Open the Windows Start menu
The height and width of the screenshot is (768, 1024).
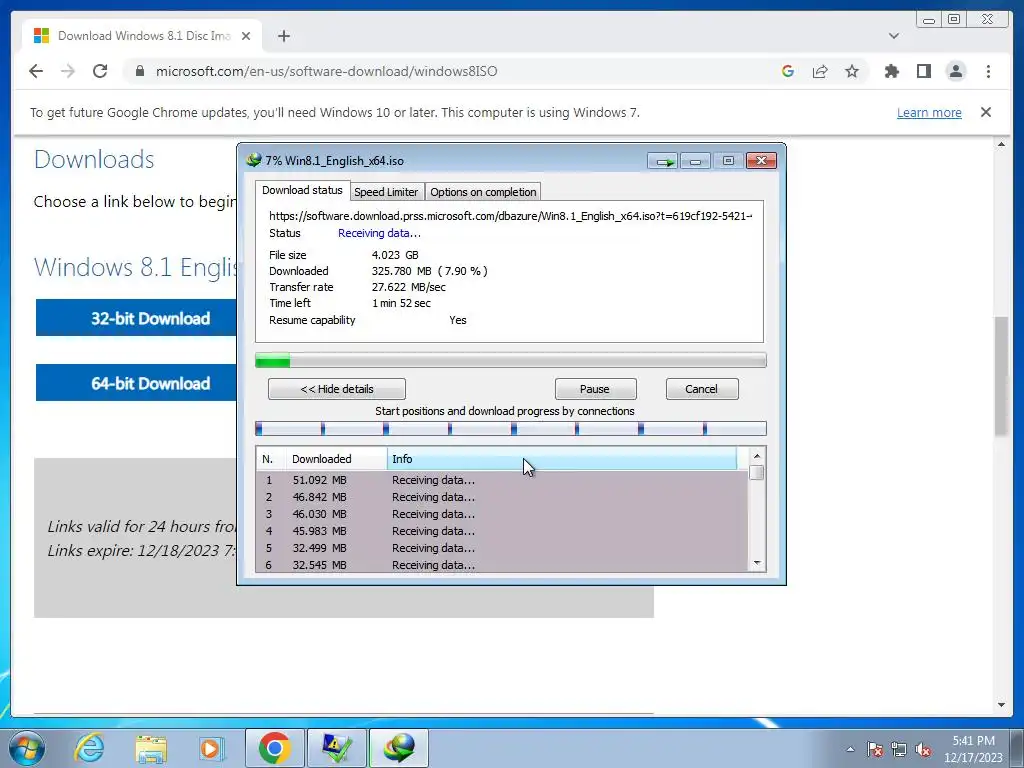click(26, 748)
